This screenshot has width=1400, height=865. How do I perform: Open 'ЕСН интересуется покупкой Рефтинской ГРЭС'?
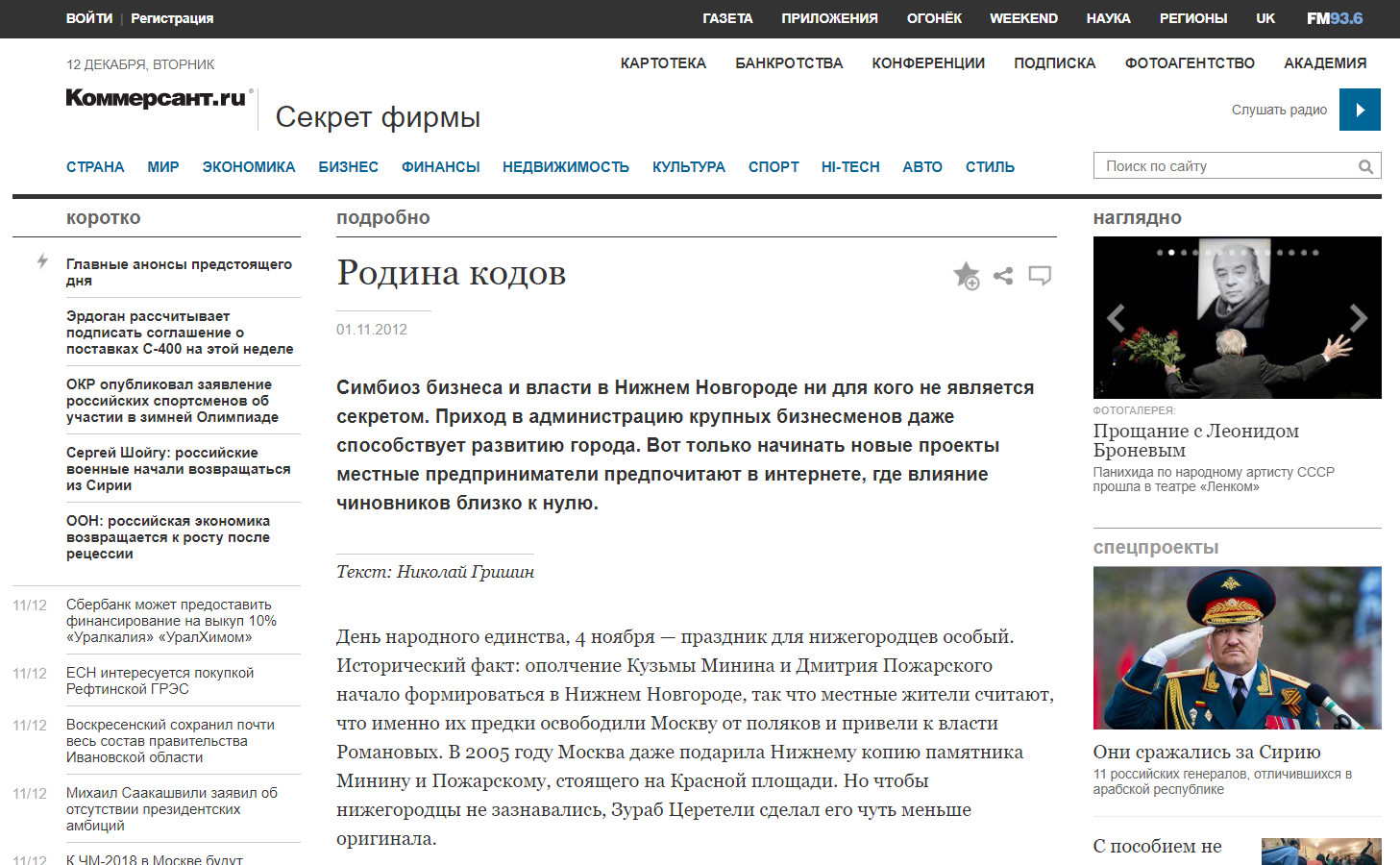pyautogui.click(x=160, y=680)
